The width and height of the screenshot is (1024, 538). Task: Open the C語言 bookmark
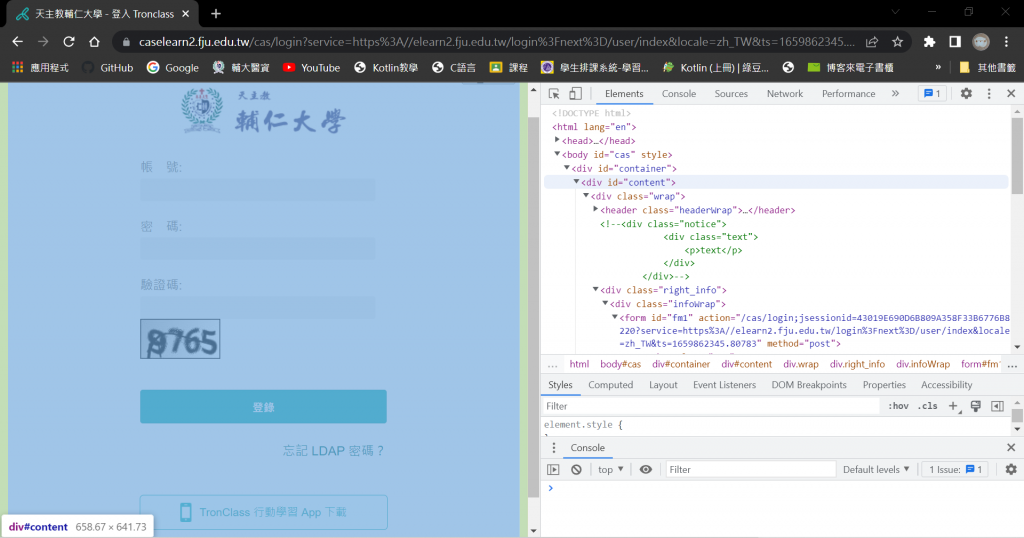tap(454, 67)
